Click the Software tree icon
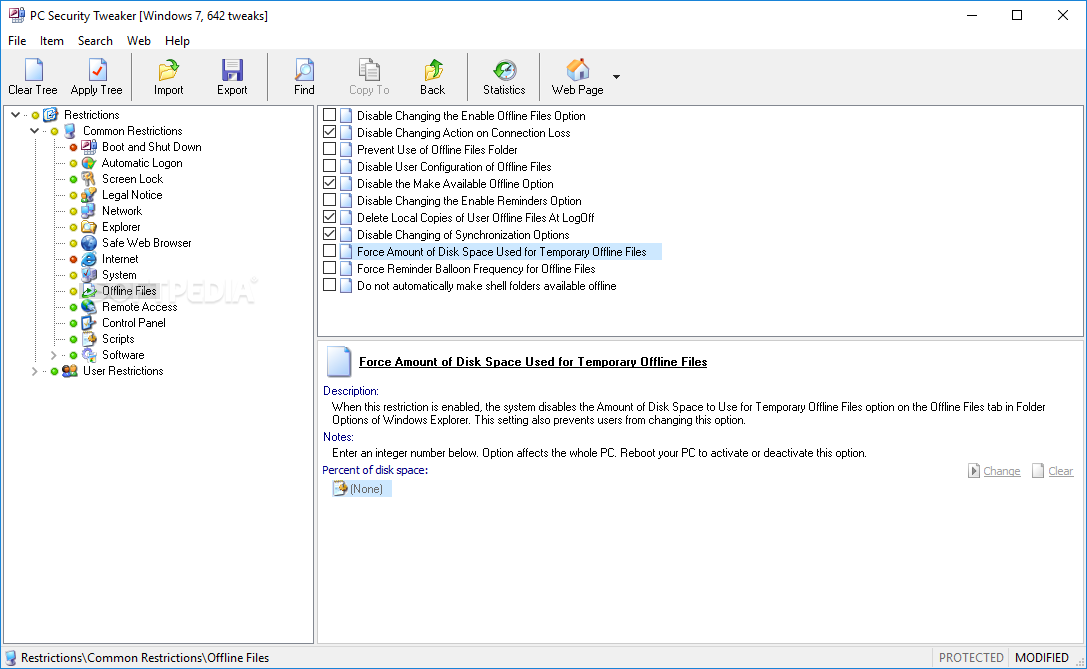The width and height of the screenshot is (1087, 669). 89,355
